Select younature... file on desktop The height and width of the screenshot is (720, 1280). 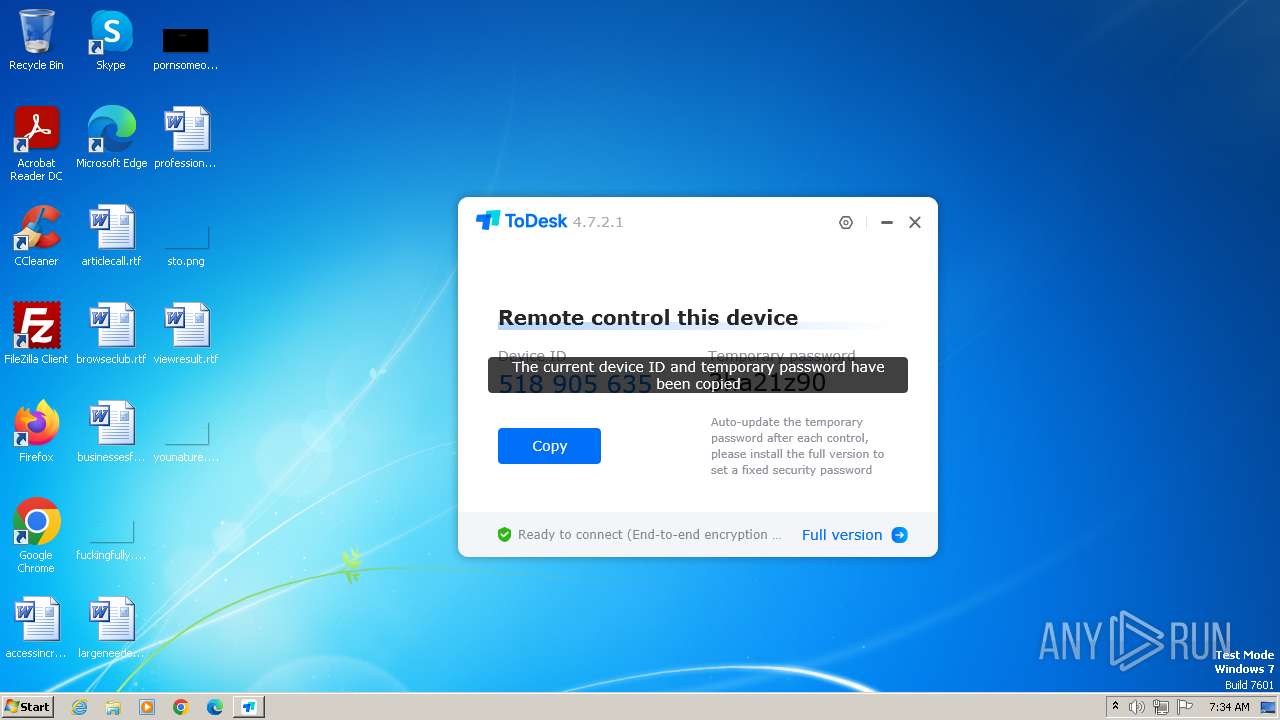click(x=186, y=442)
